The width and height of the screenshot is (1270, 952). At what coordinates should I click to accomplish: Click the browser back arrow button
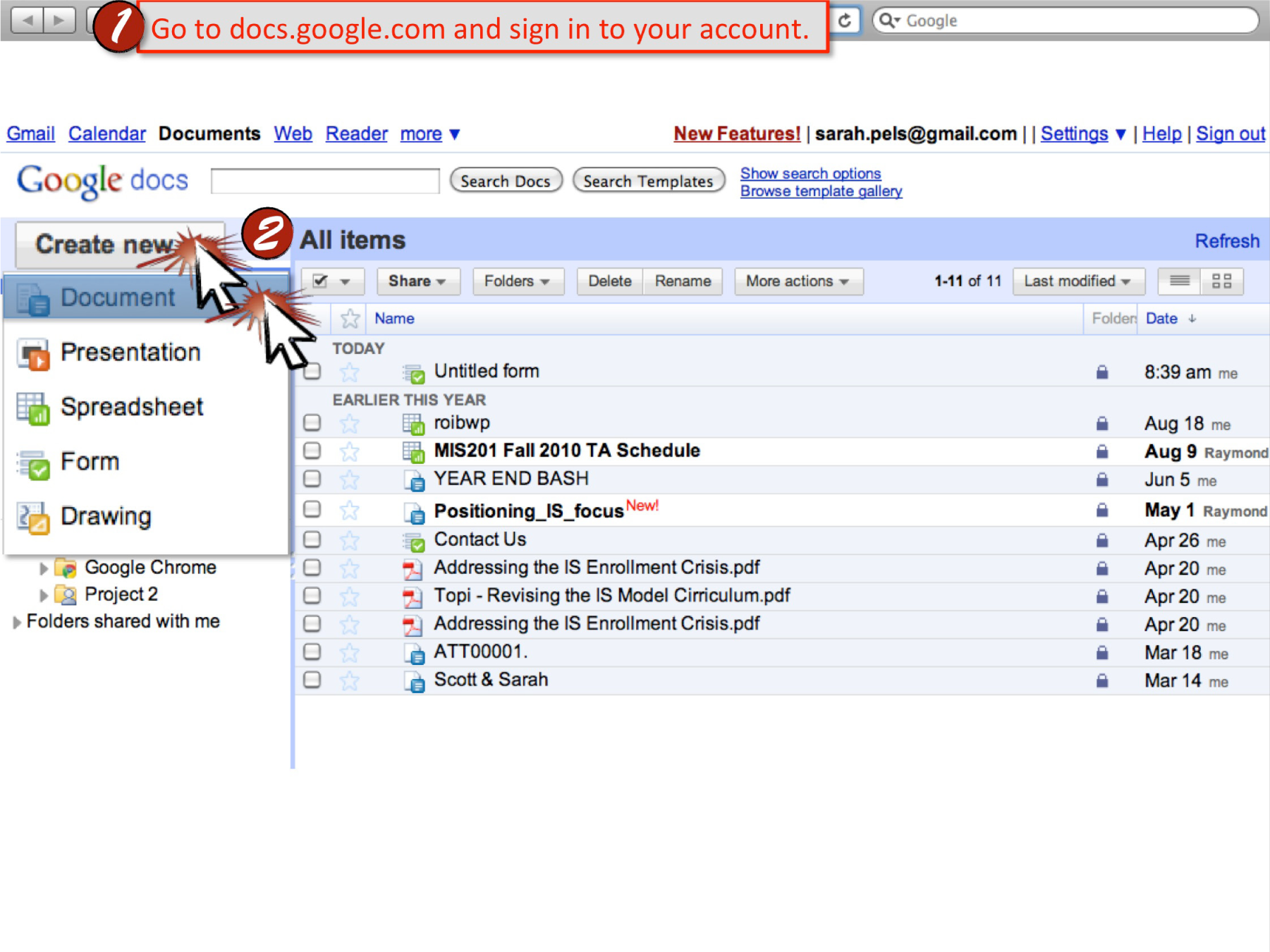coord(28,20)
